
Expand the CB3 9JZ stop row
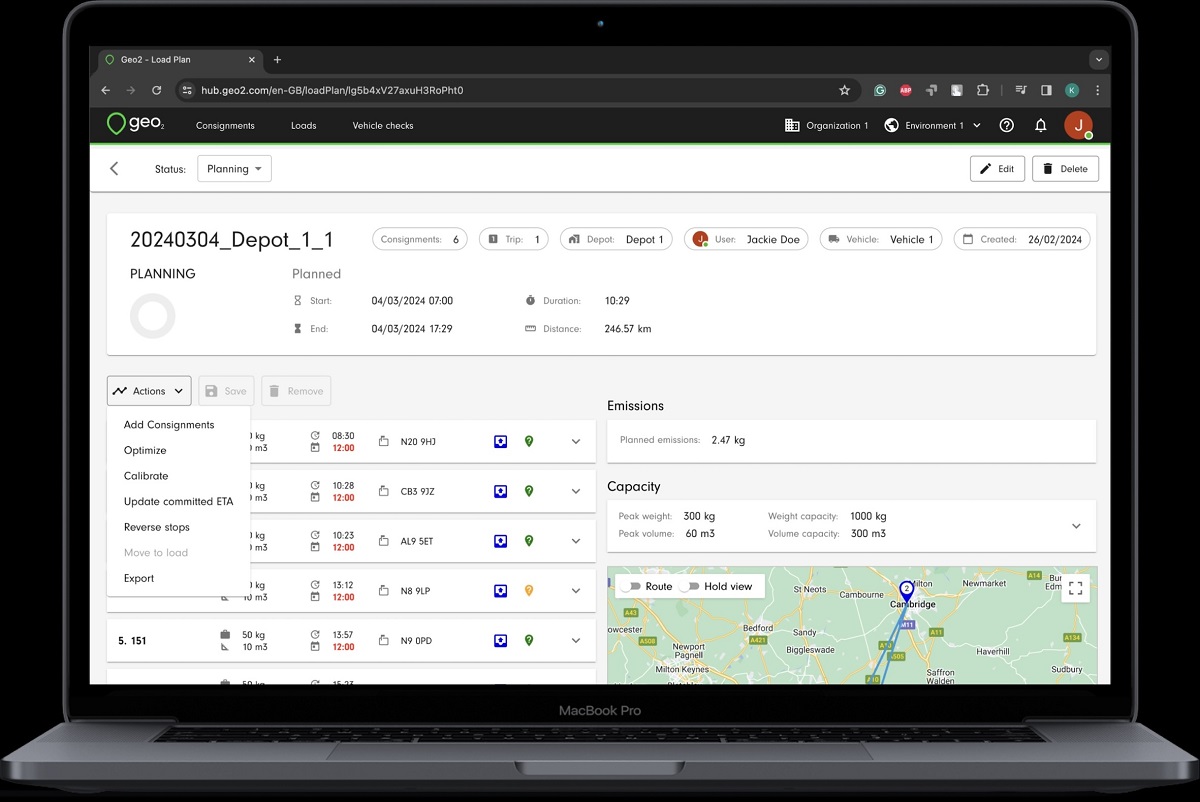(x=576, y=491)
